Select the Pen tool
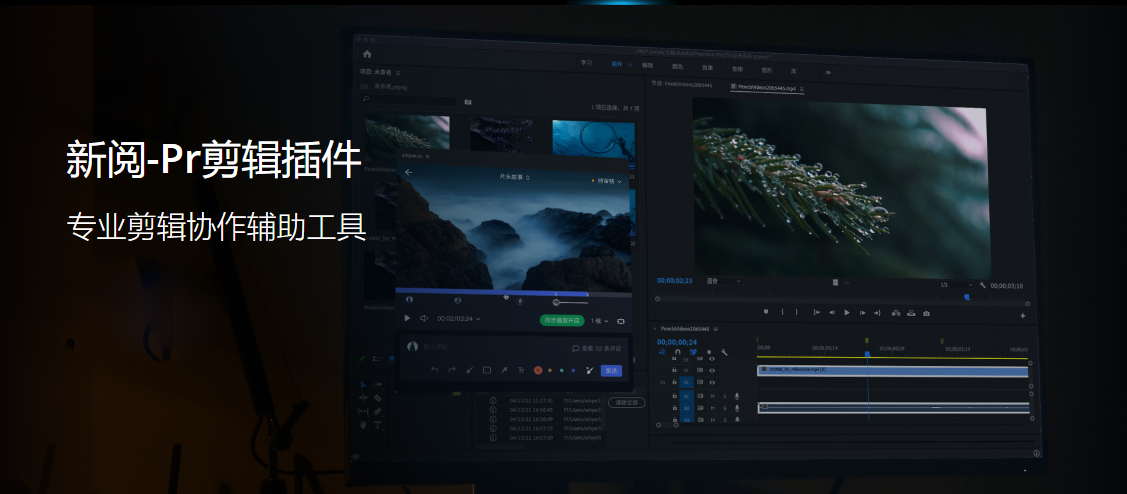The image size is (1127, 494). 377,411
